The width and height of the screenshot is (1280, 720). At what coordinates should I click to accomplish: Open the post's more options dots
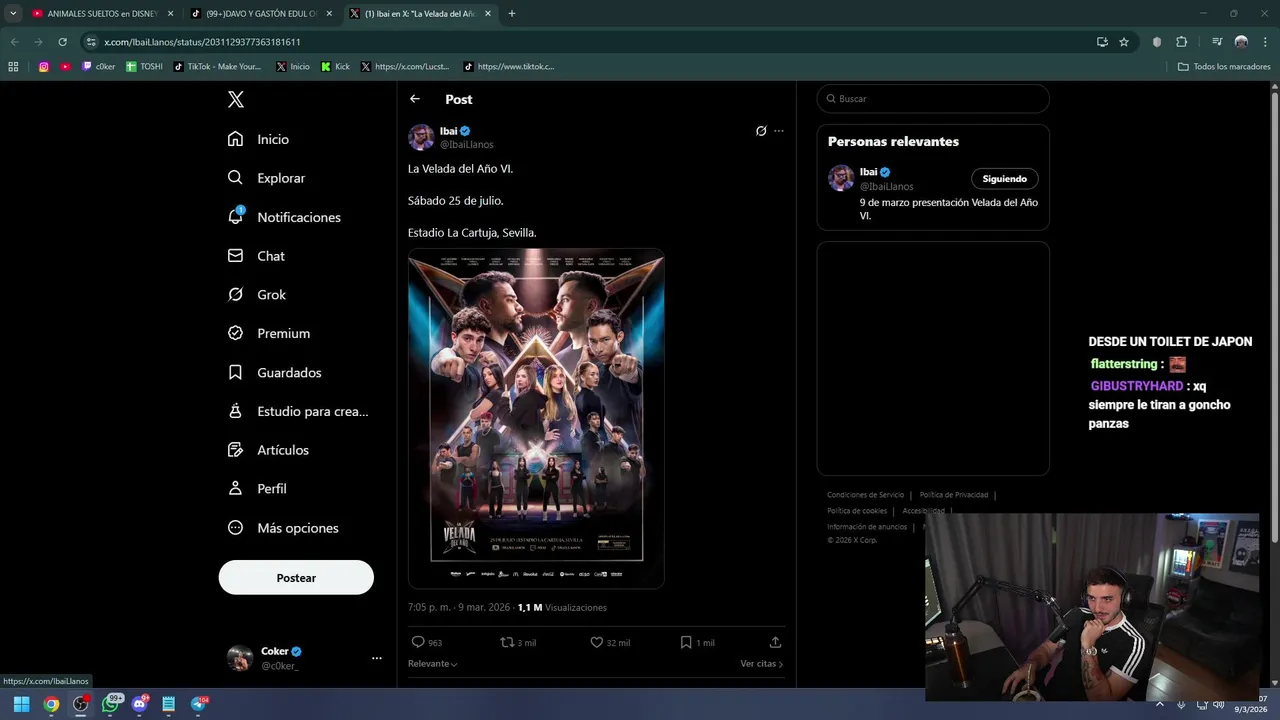click(x=779, y=131)
